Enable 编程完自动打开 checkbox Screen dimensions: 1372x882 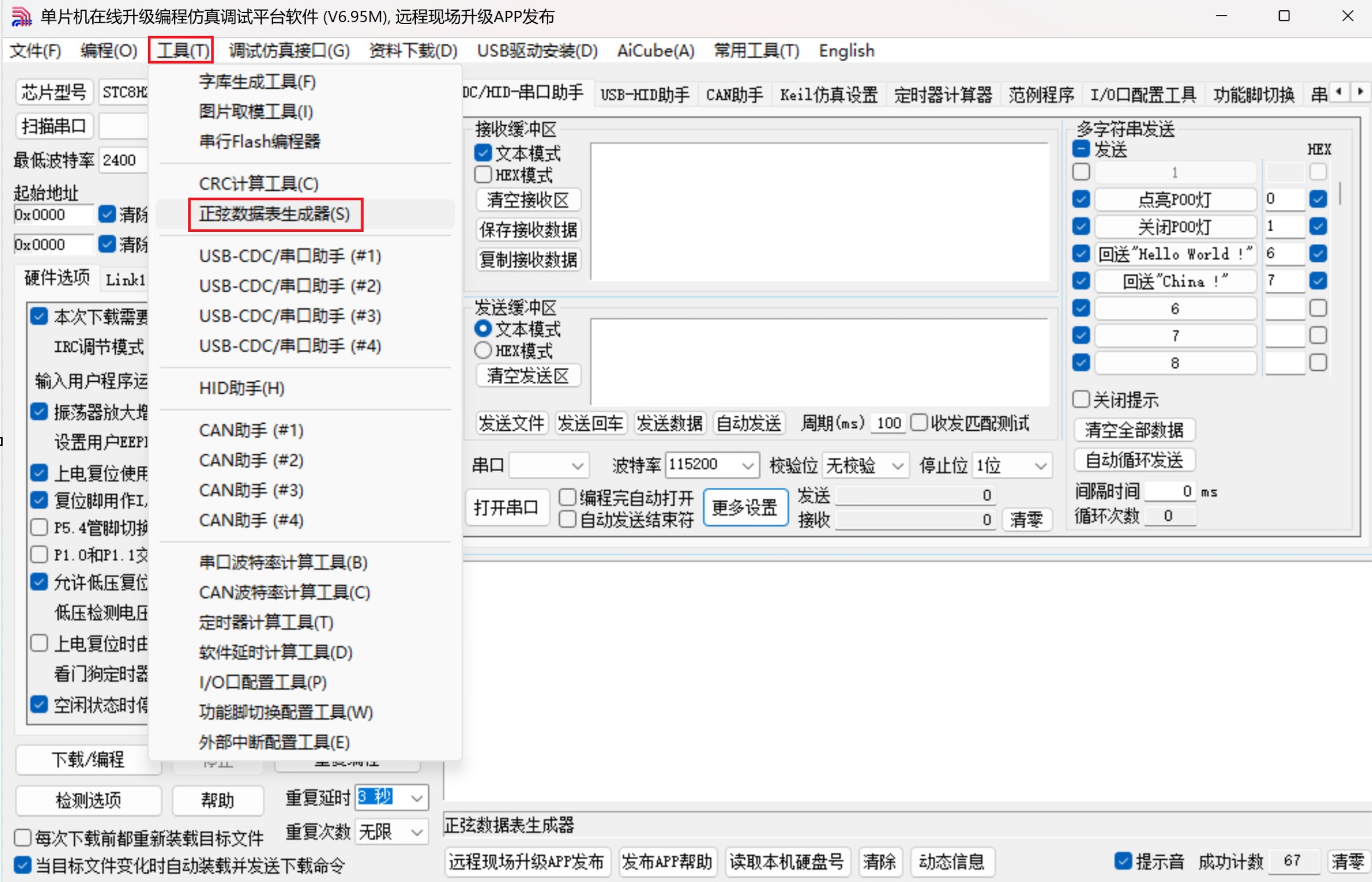[x=567, y=497]
